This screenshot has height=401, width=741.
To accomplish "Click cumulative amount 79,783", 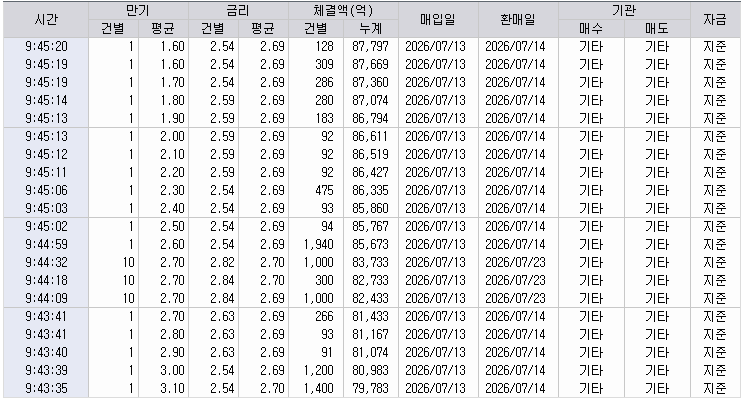I will [370, 388].
